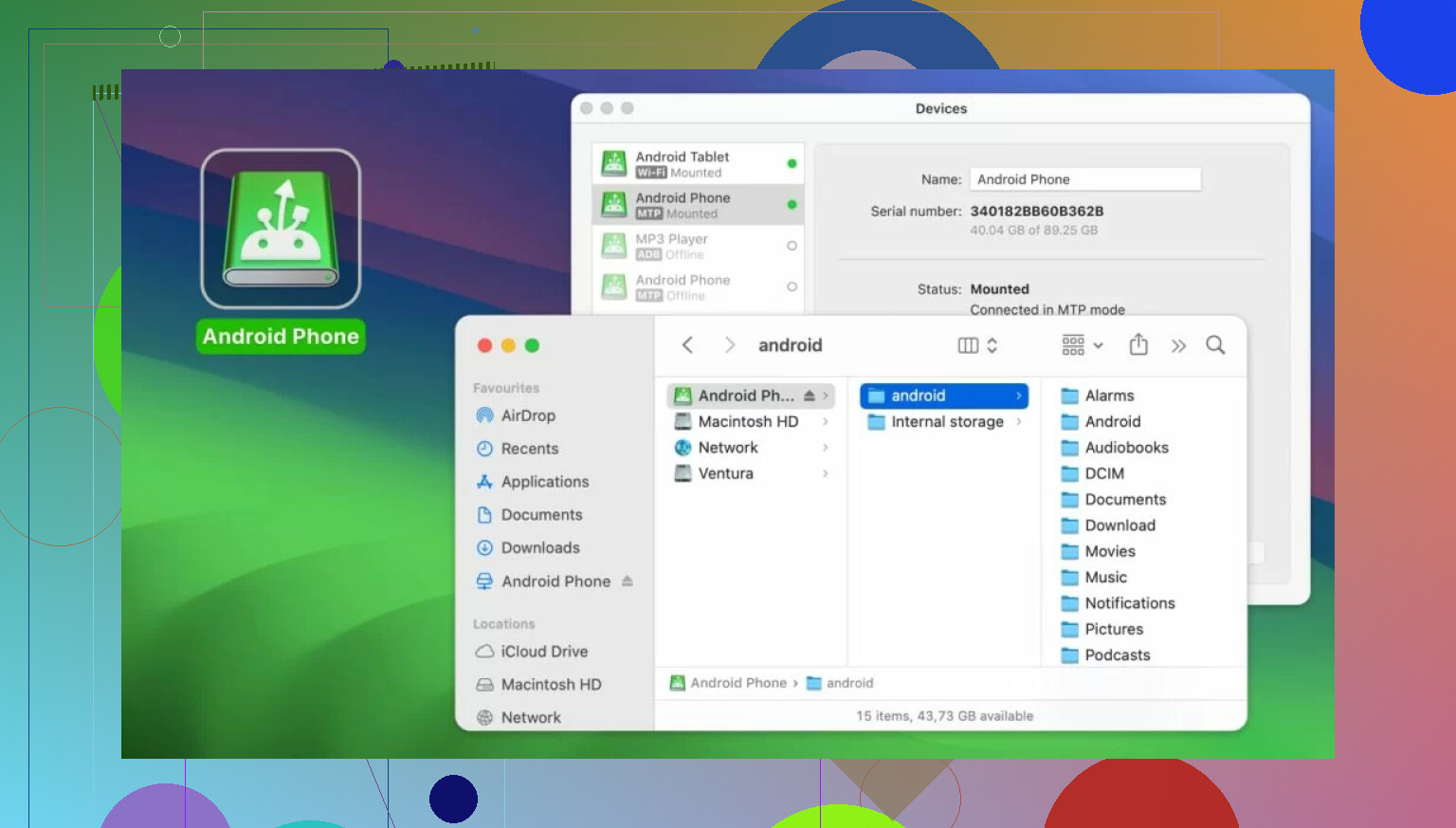Toggle the MP3 Player mount status circle

[x=792, y=246]
